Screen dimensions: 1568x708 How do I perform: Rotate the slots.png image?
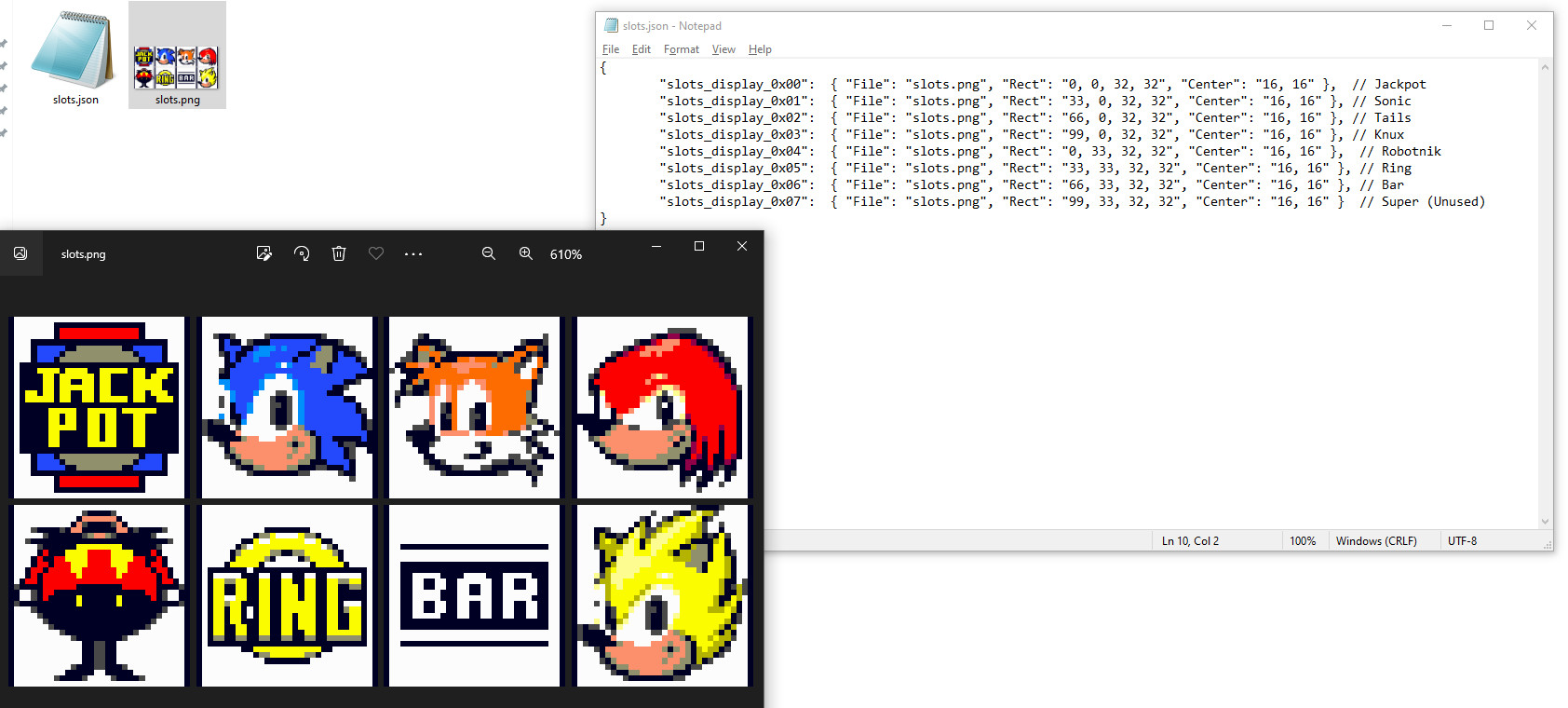click(x=302, y=253)
